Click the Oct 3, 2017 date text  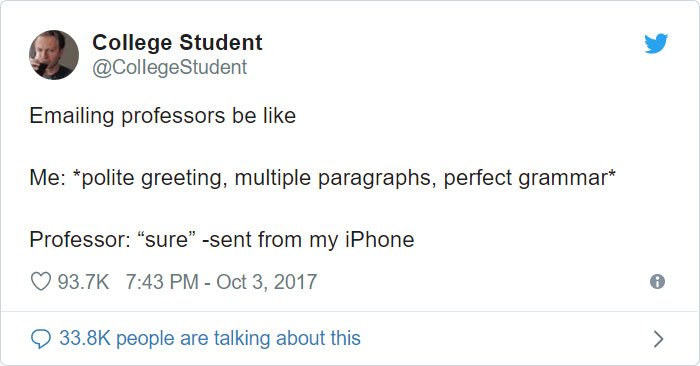click(x=267, y=282)
